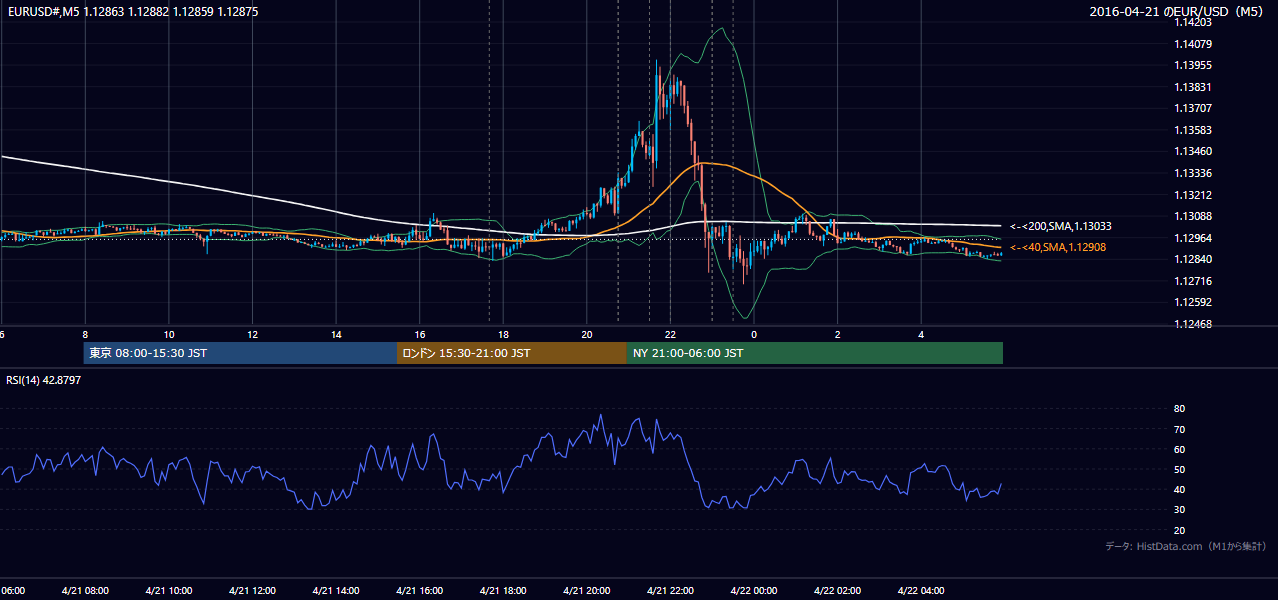Click price level 1.12840 on axis
1278x600 pixels.
tap(1194, 259)
